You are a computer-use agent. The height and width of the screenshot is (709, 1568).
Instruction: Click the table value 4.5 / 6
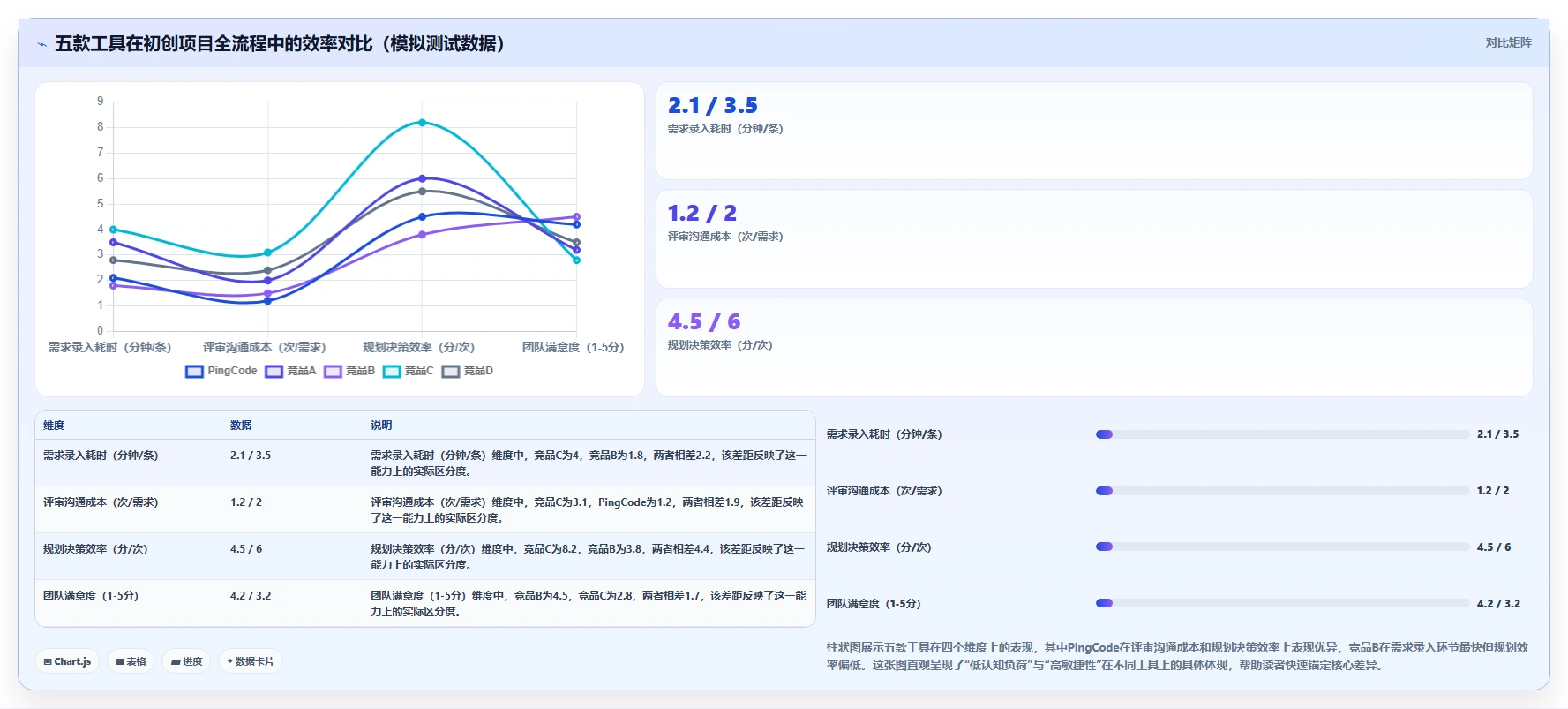(246, 549)
